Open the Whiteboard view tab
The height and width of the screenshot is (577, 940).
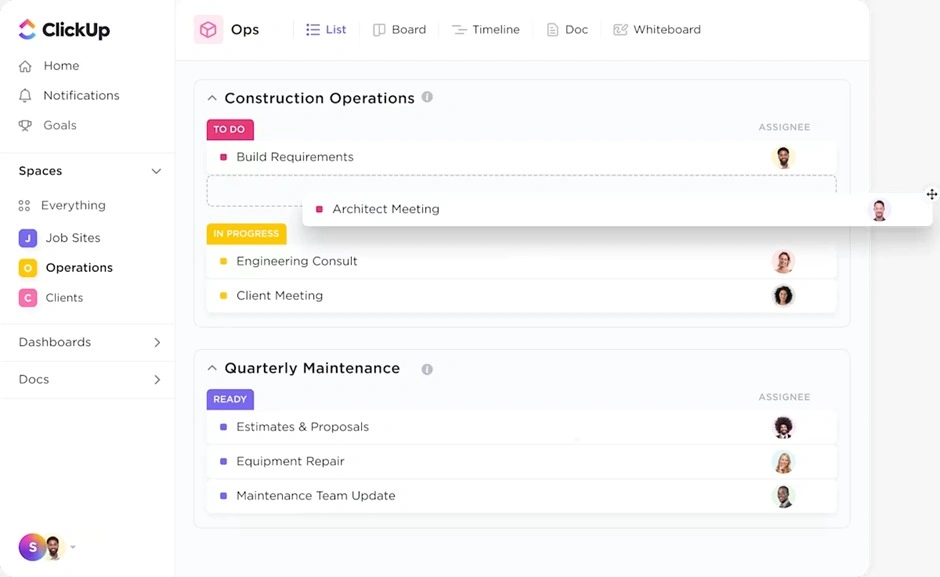[657, 30]
